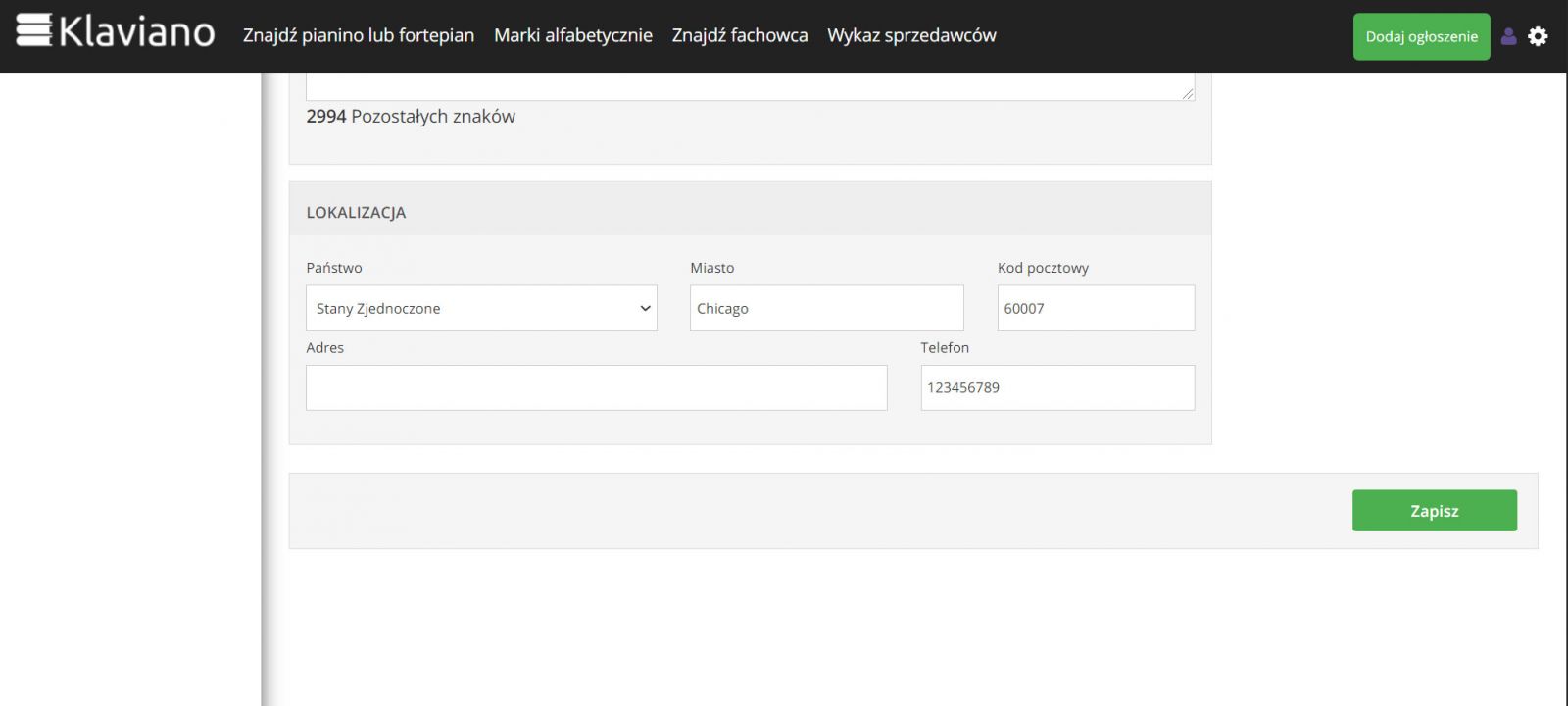Click the "Adres" field label
The width and height of the screenshot is (1568, 706).
324,347
